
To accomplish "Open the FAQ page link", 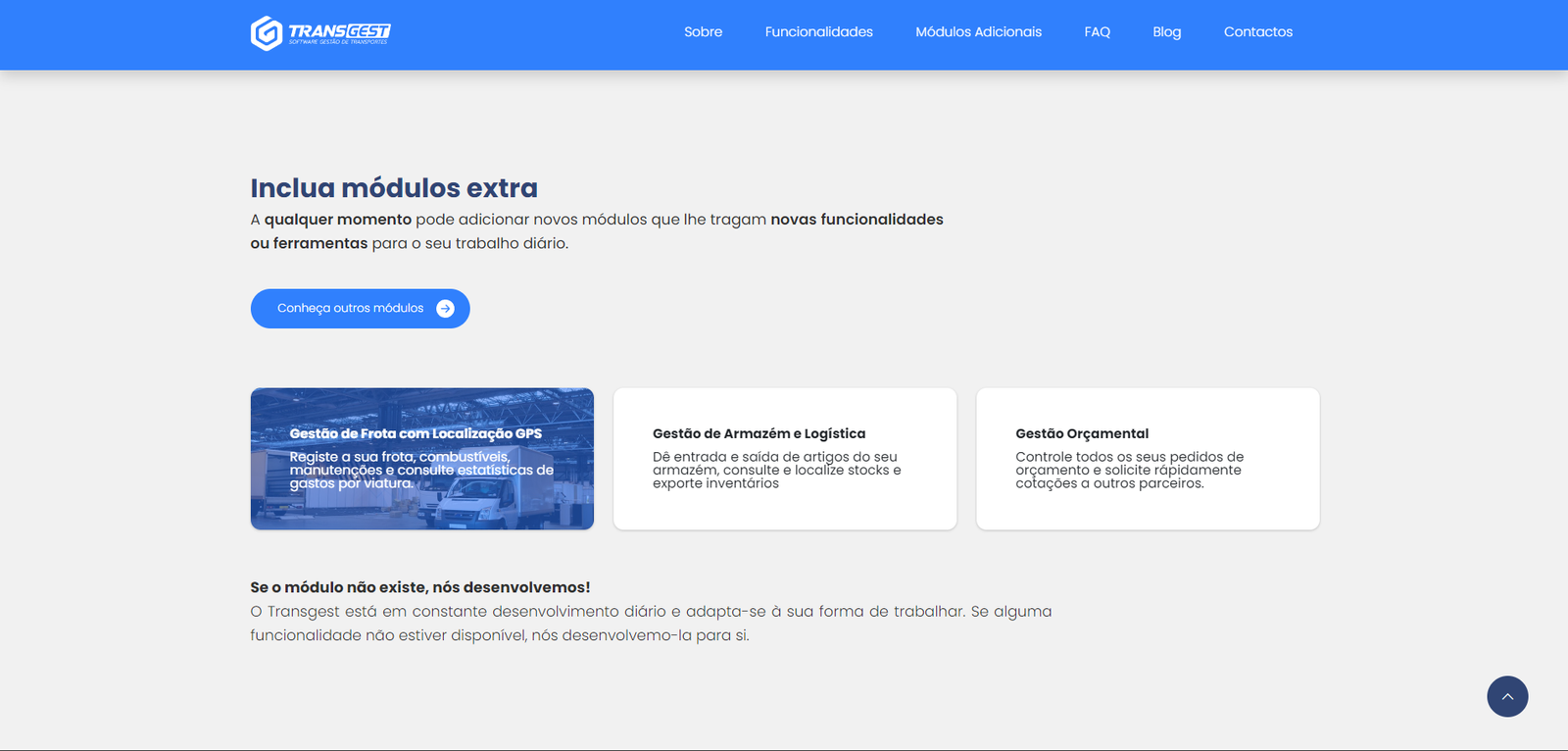I will [x=1097, y=32].
